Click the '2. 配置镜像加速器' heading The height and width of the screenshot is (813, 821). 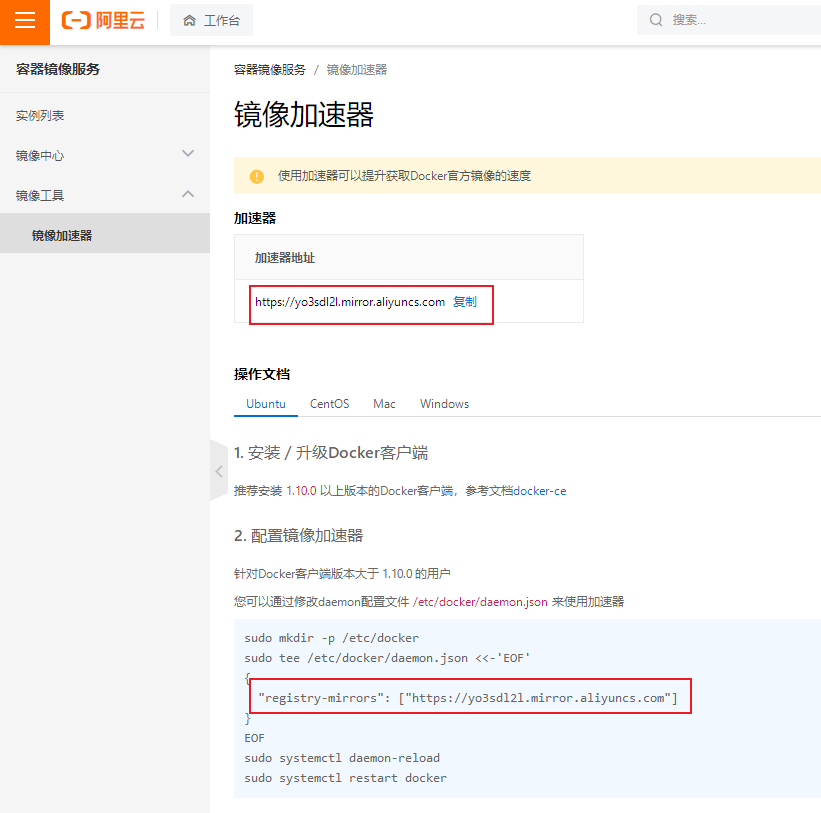point(298,536)
